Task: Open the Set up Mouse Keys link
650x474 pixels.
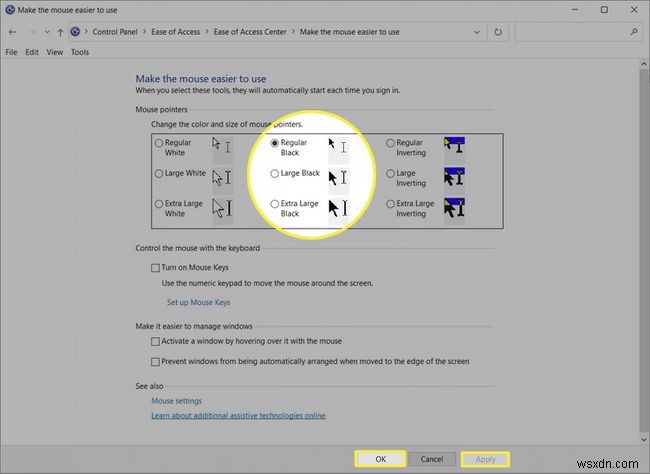Action: pos(198,302)
